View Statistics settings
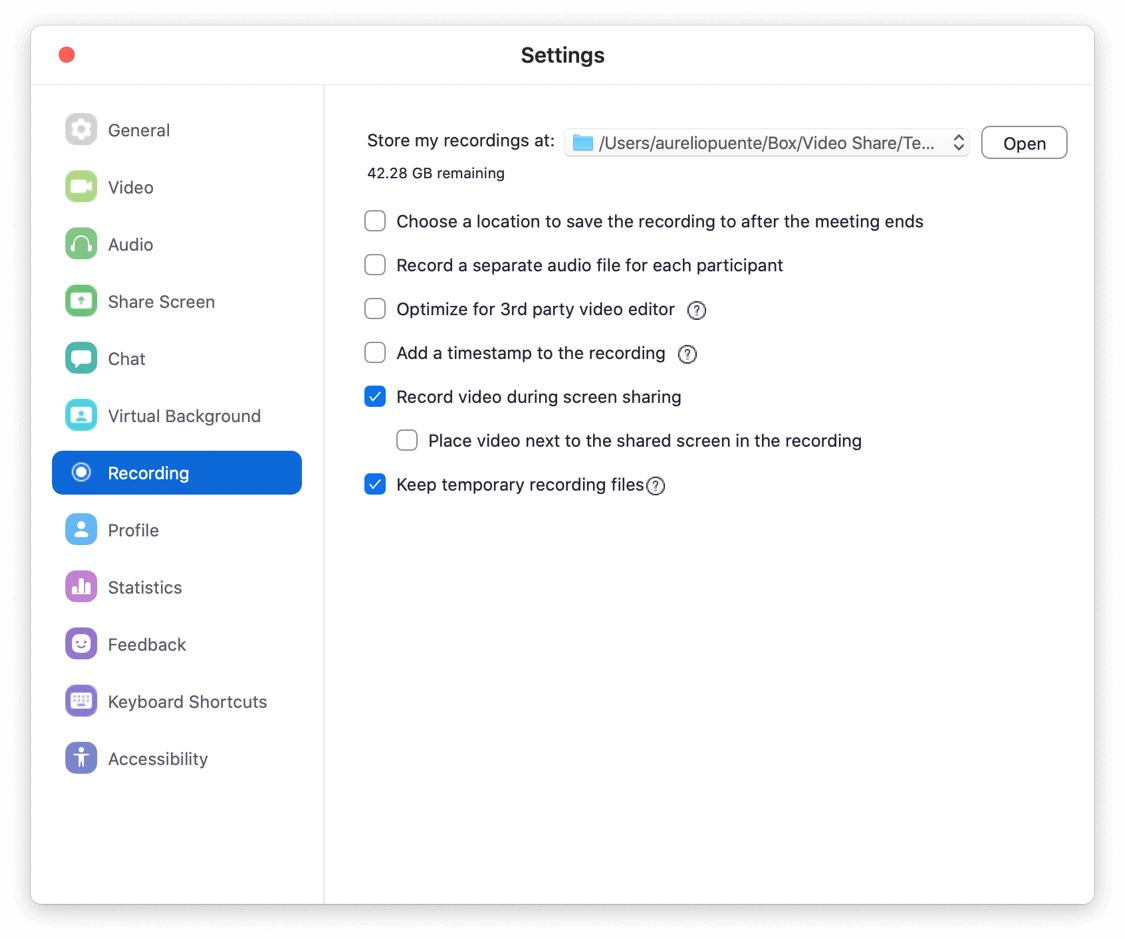The height and width of the screenshot is (939, 1125). (176, 587)
